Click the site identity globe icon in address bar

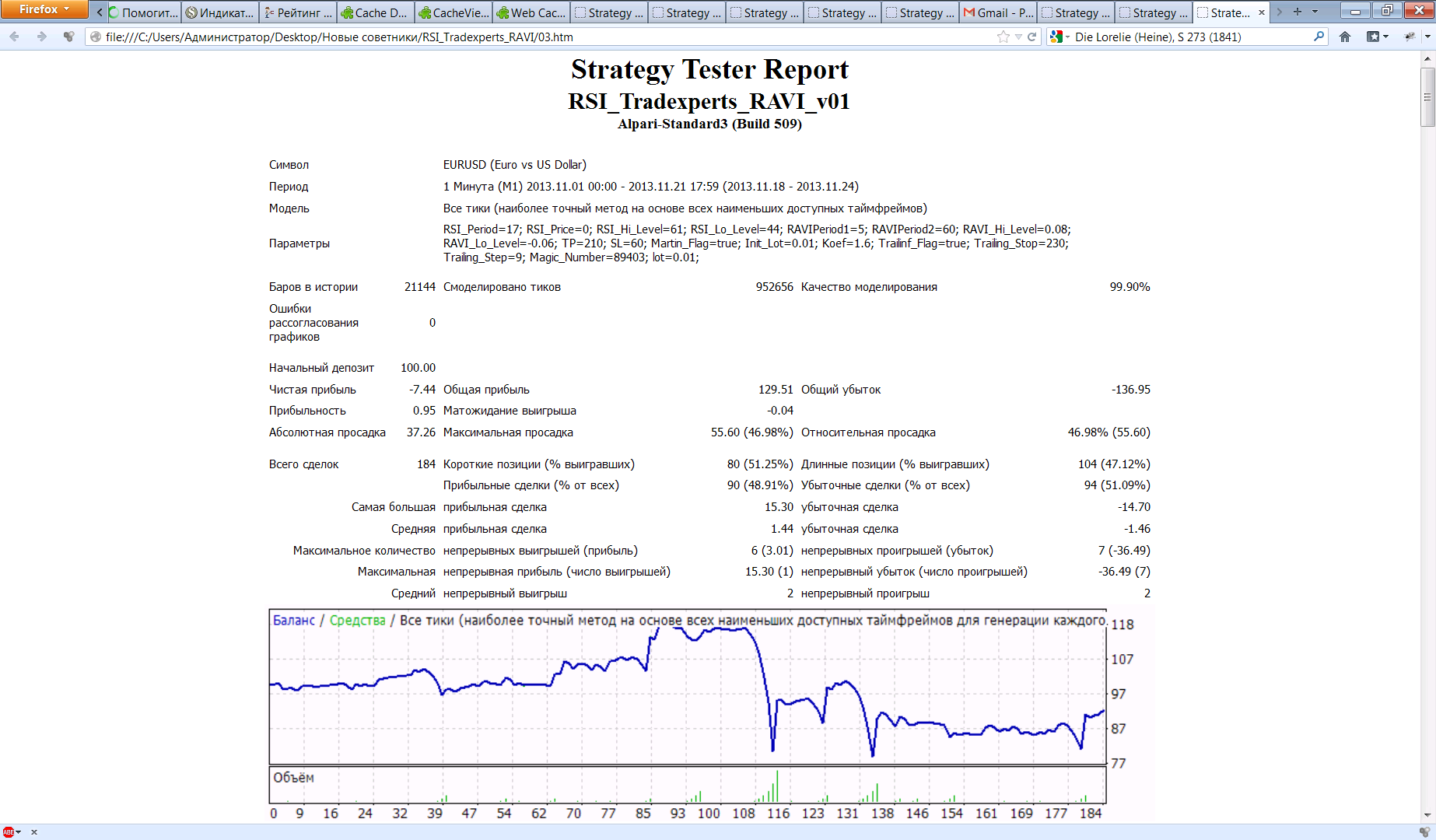coord(96,37)
